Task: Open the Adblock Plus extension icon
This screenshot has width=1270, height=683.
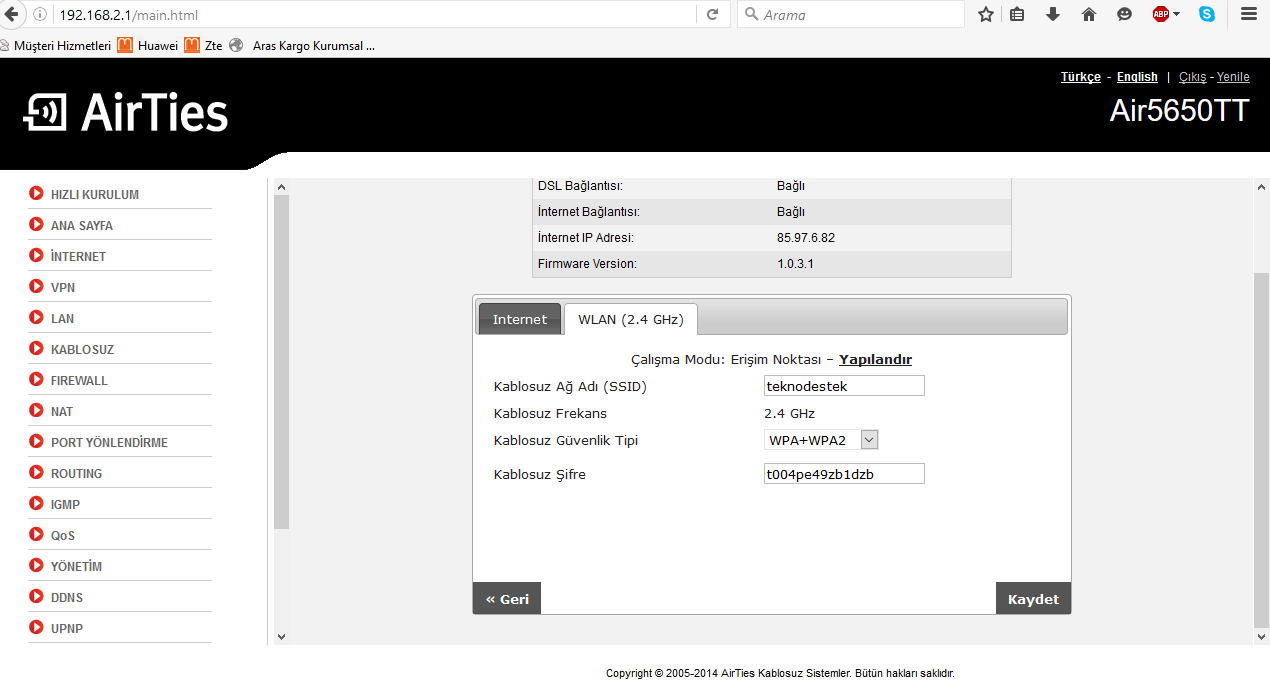Action: (x=1160, y=14)
